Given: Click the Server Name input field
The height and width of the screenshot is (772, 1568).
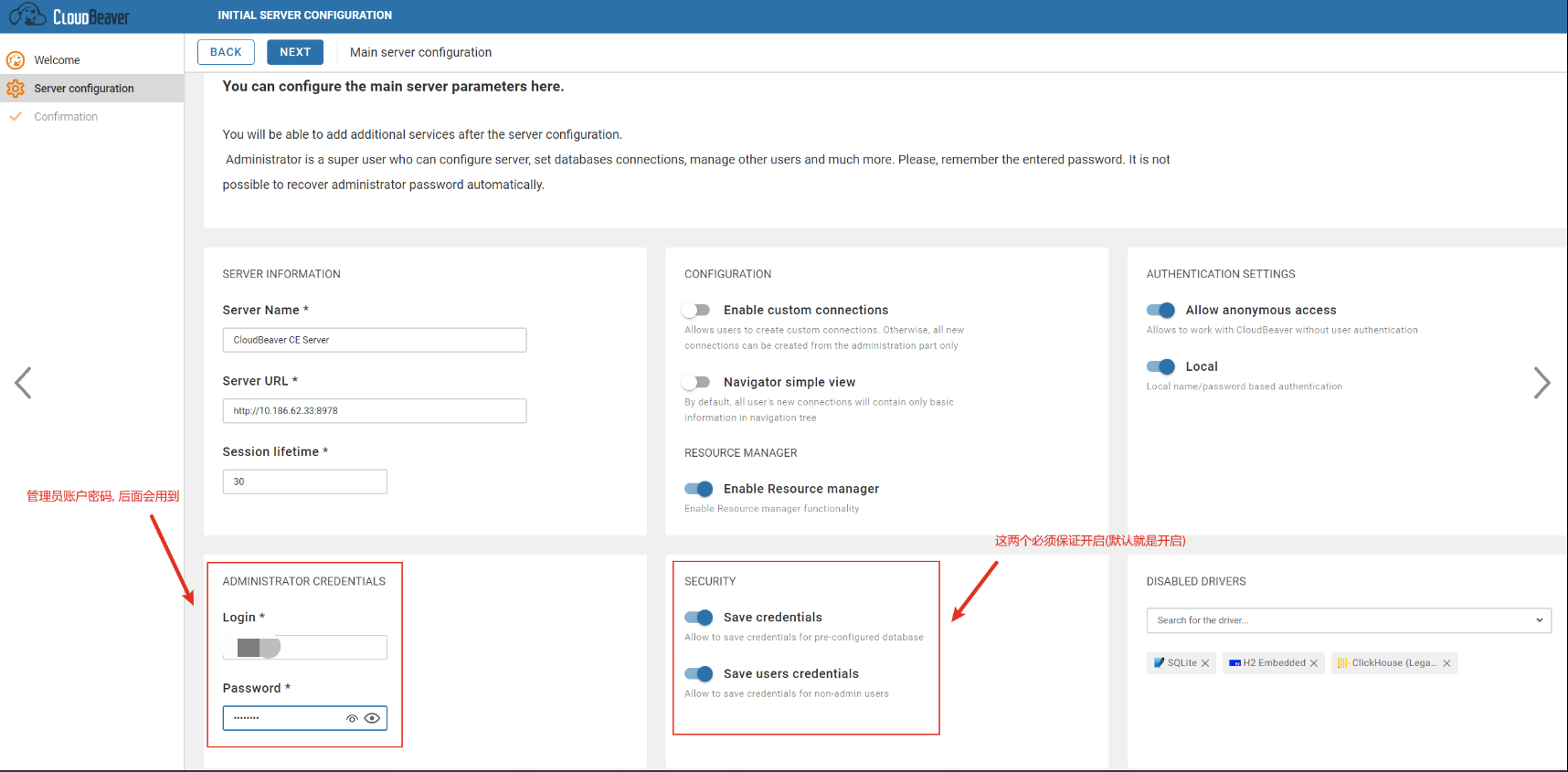Looking at the screenshot, I should pyautogui.click(x=375, y=340).
